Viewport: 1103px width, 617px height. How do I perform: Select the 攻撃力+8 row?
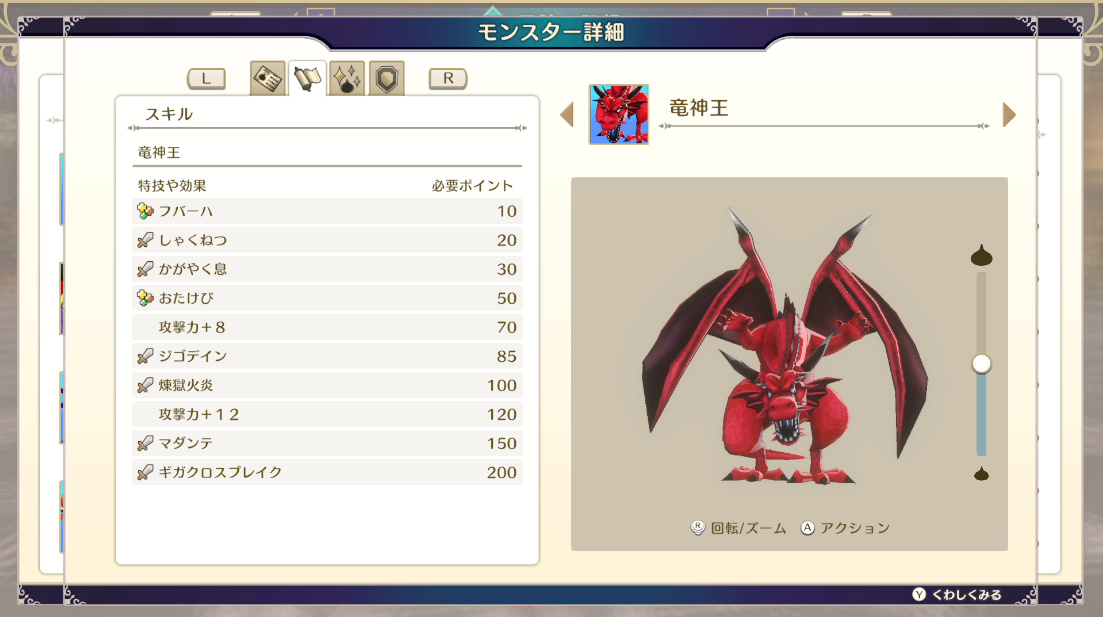click(327, 327)
